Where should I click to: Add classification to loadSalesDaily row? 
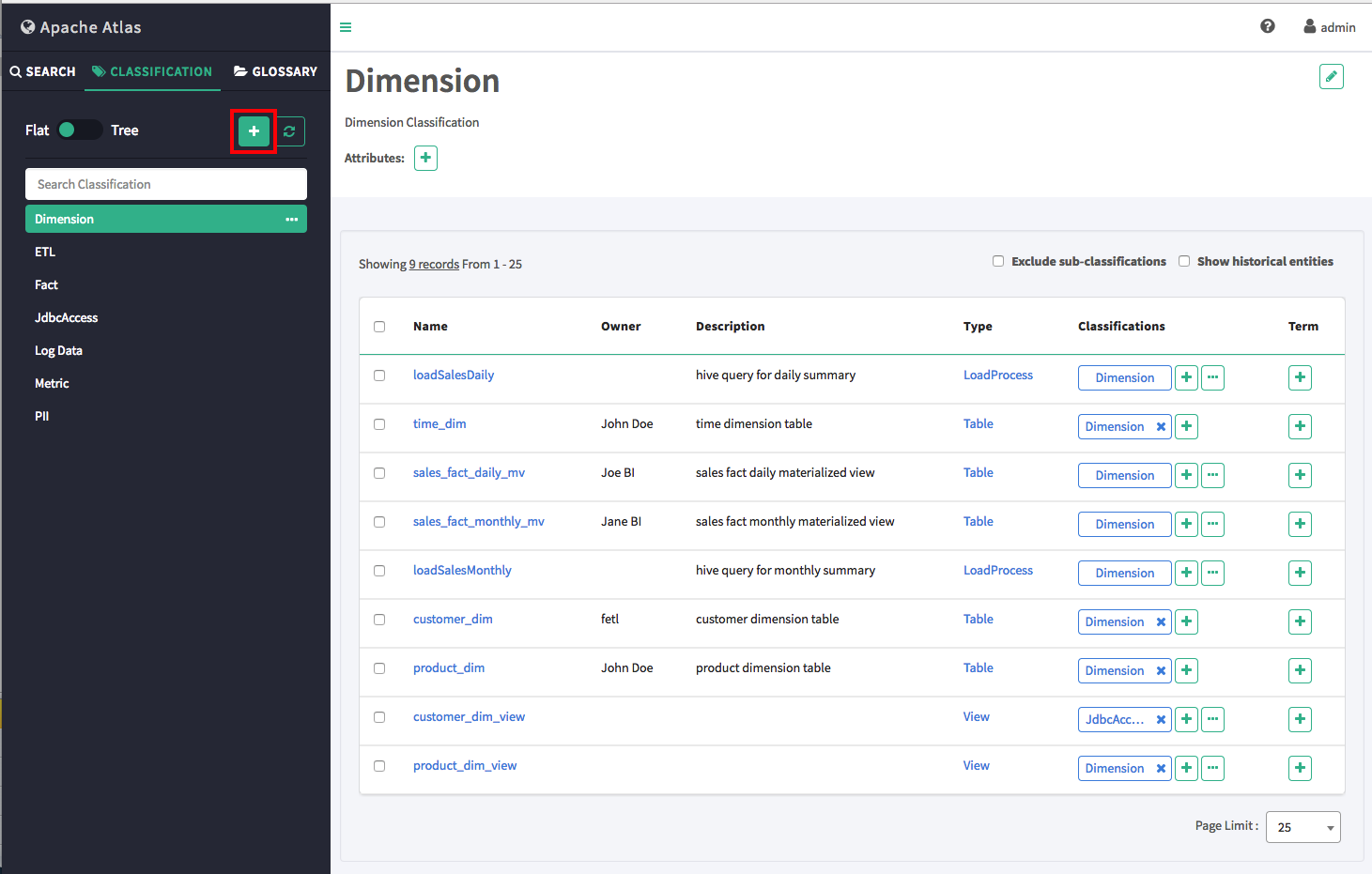click(1187, 377)
